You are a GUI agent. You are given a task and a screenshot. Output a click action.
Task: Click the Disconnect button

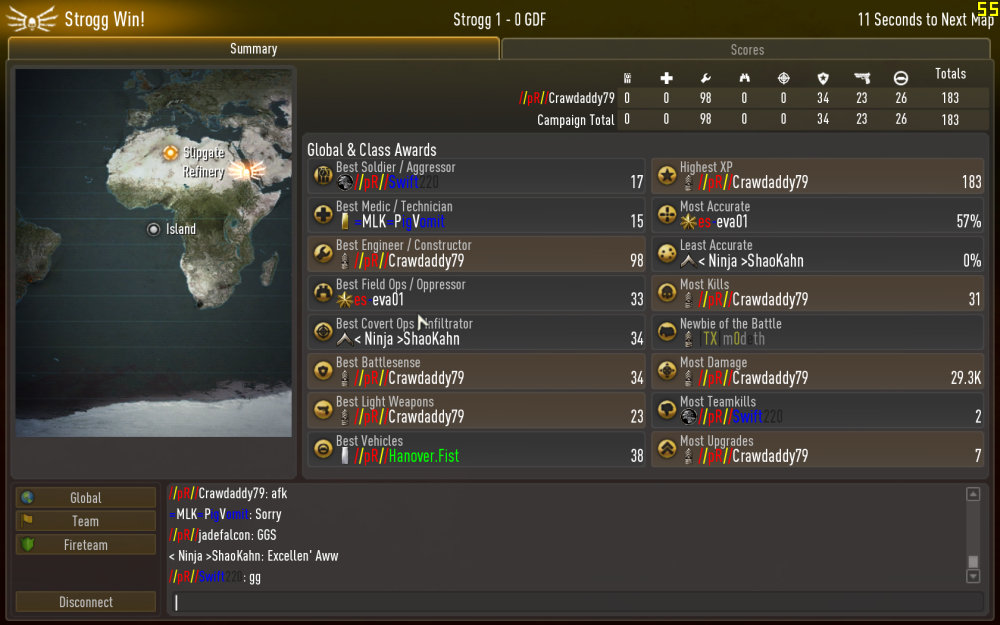point(85,601)
